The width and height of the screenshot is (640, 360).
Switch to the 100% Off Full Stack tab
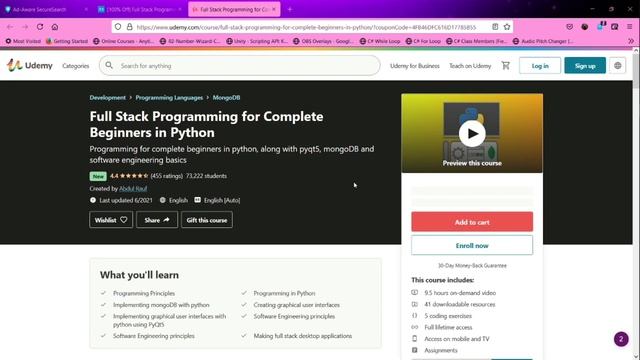click(x=140, y=9)
